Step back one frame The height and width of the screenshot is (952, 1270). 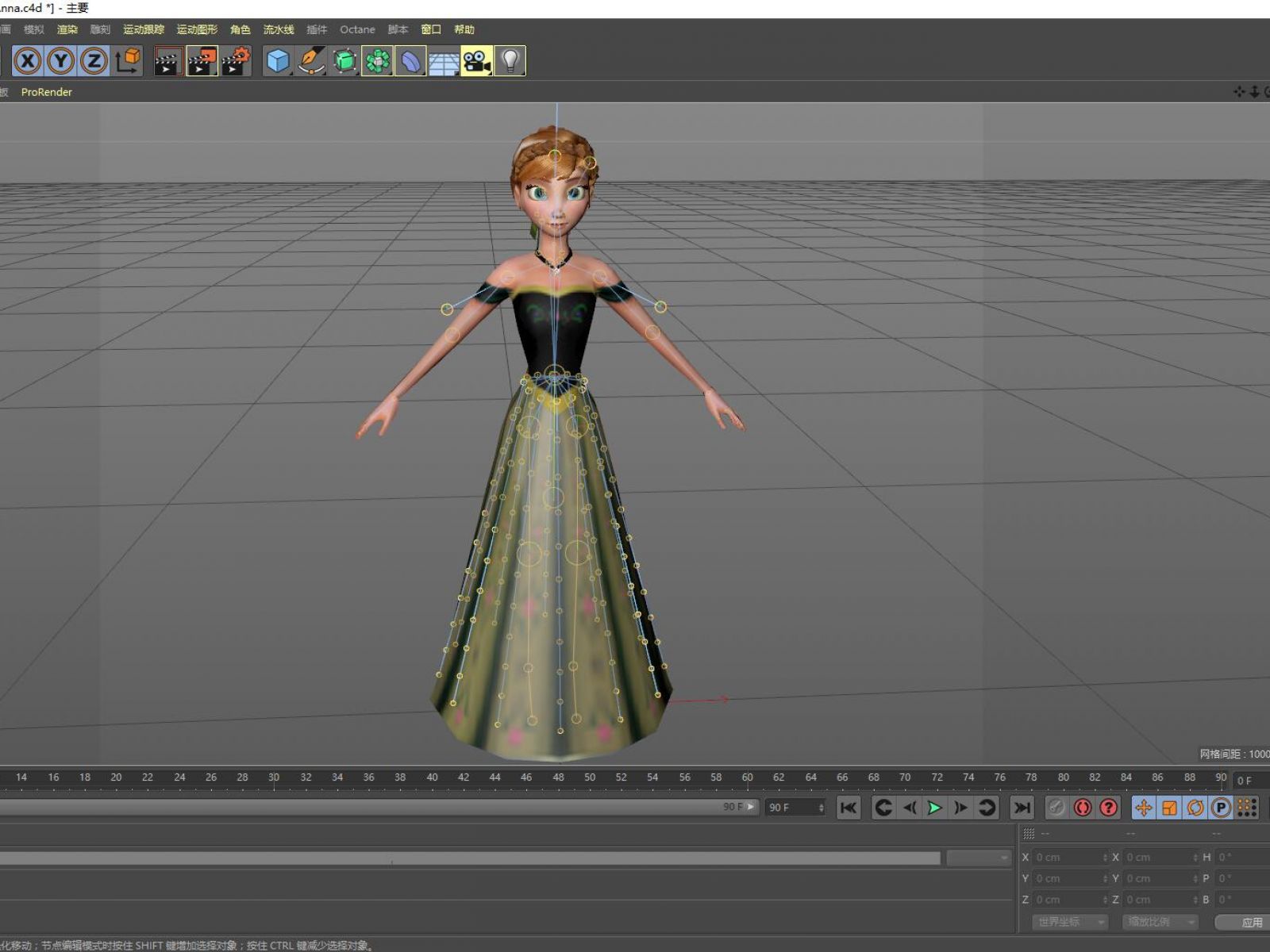click(x=910, y=808)
